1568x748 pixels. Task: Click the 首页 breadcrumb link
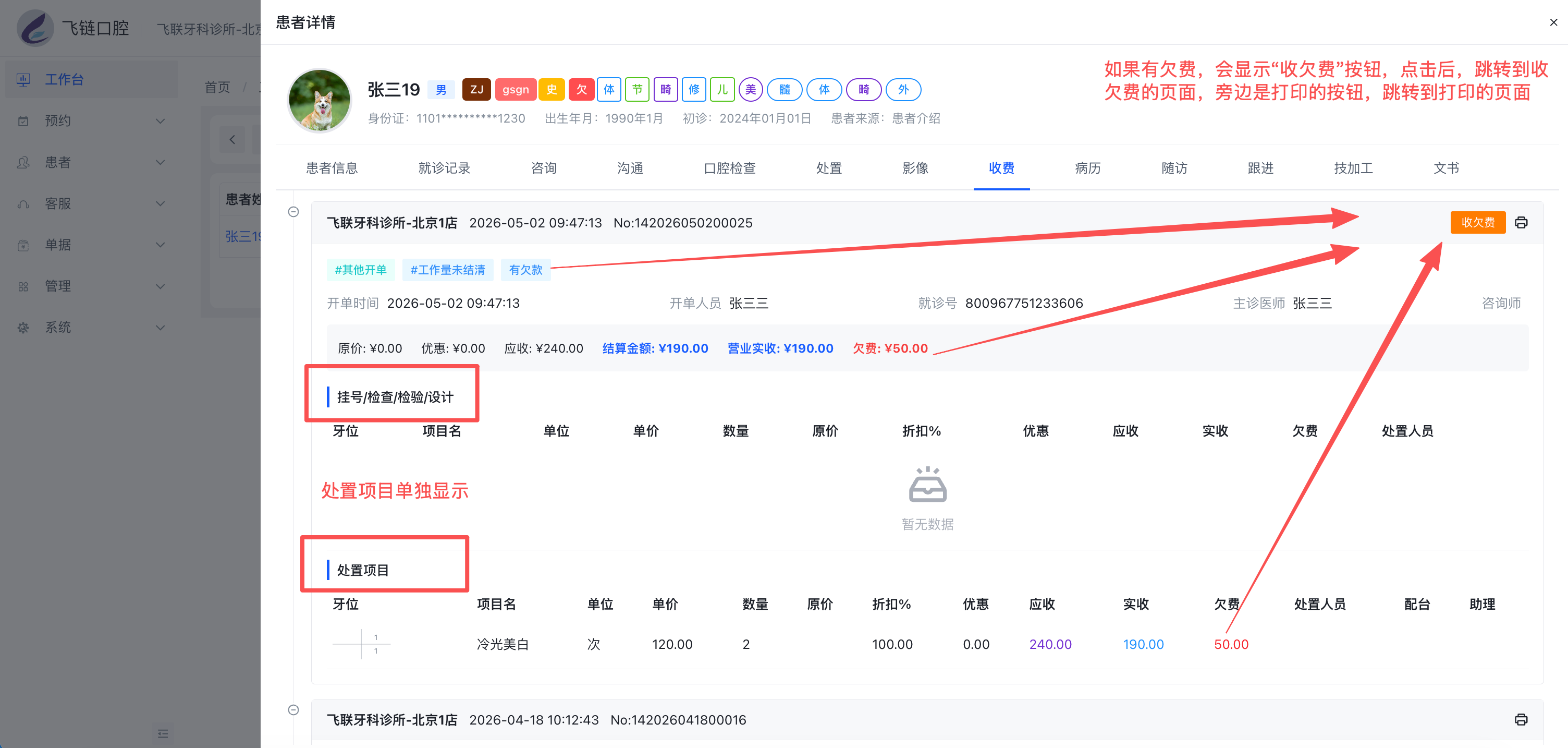(x=217, y=87)
